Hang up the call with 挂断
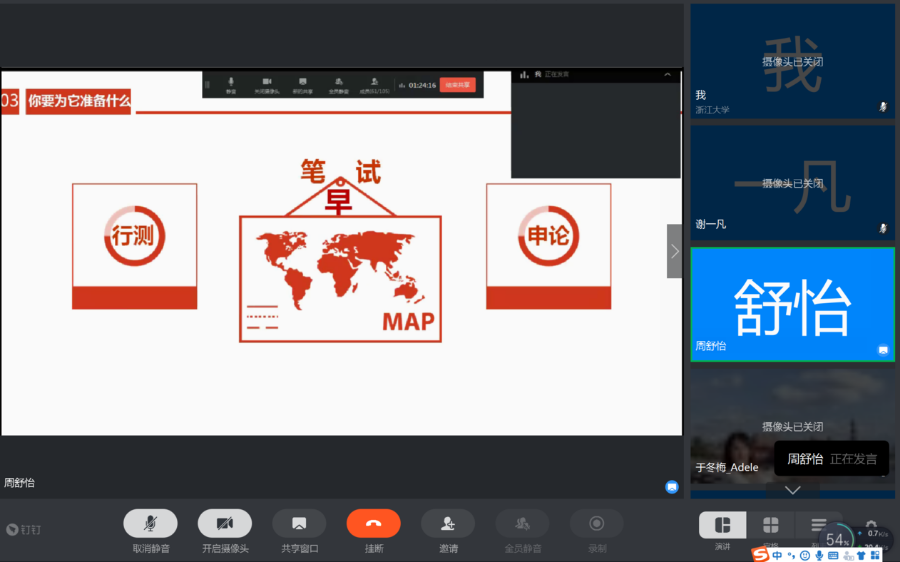This screenshot has height=562, width=900. coord(373,523)
